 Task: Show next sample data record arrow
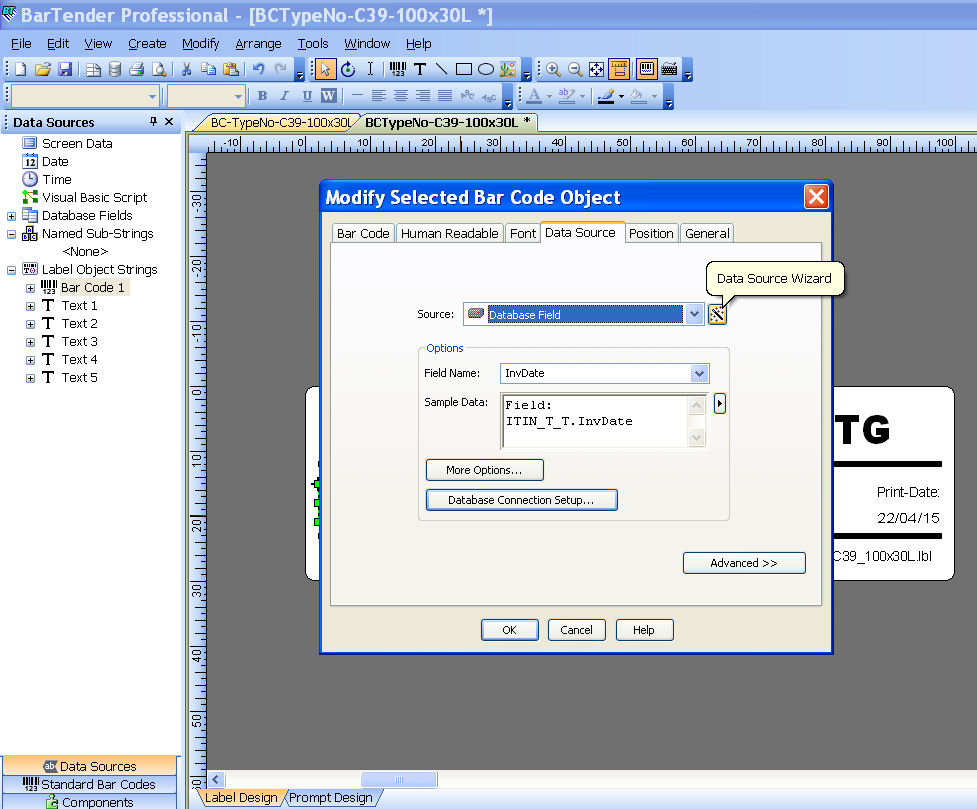[720, 404]
